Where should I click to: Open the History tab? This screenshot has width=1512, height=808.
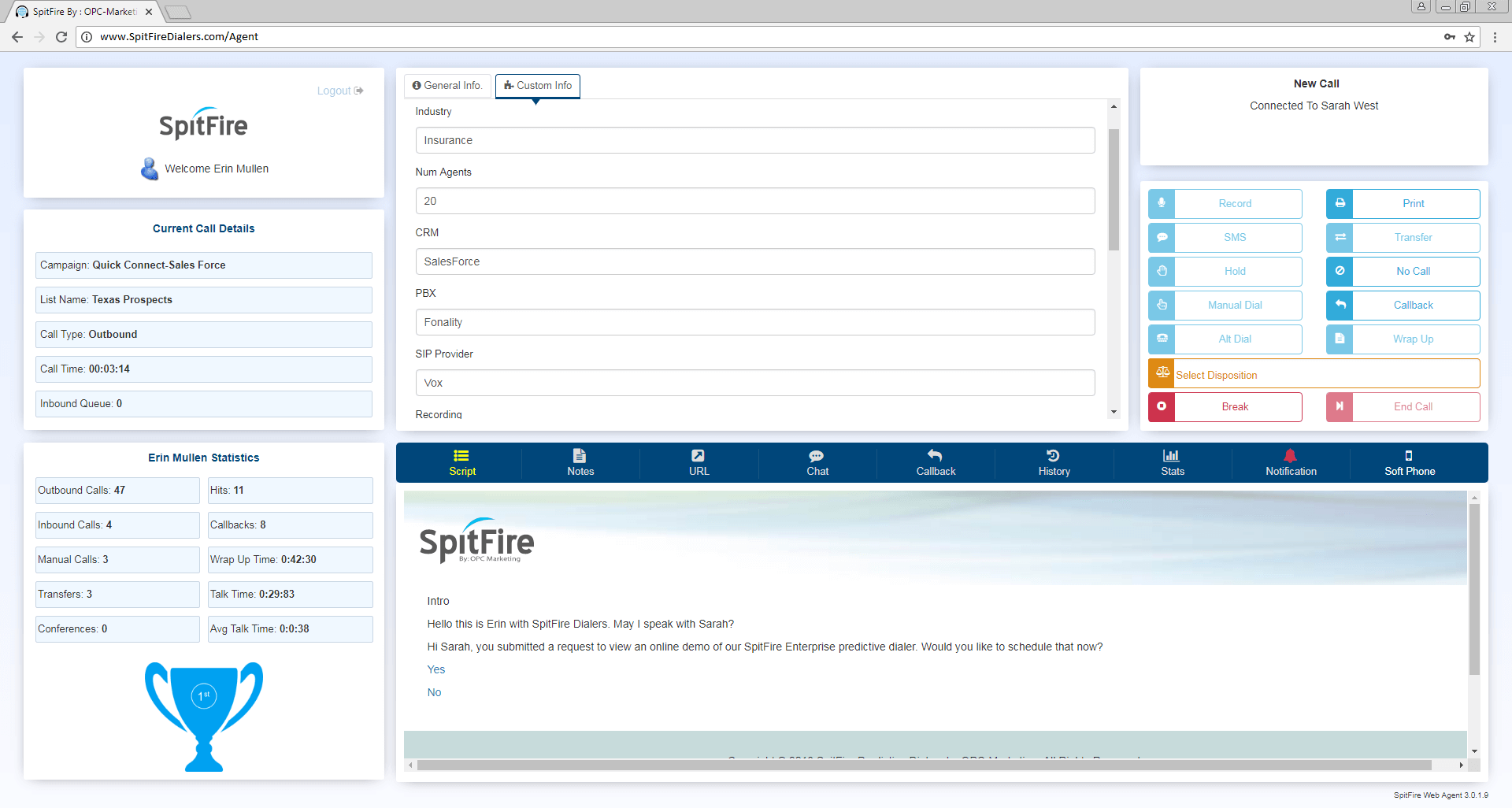click(x=1054, y=463)
